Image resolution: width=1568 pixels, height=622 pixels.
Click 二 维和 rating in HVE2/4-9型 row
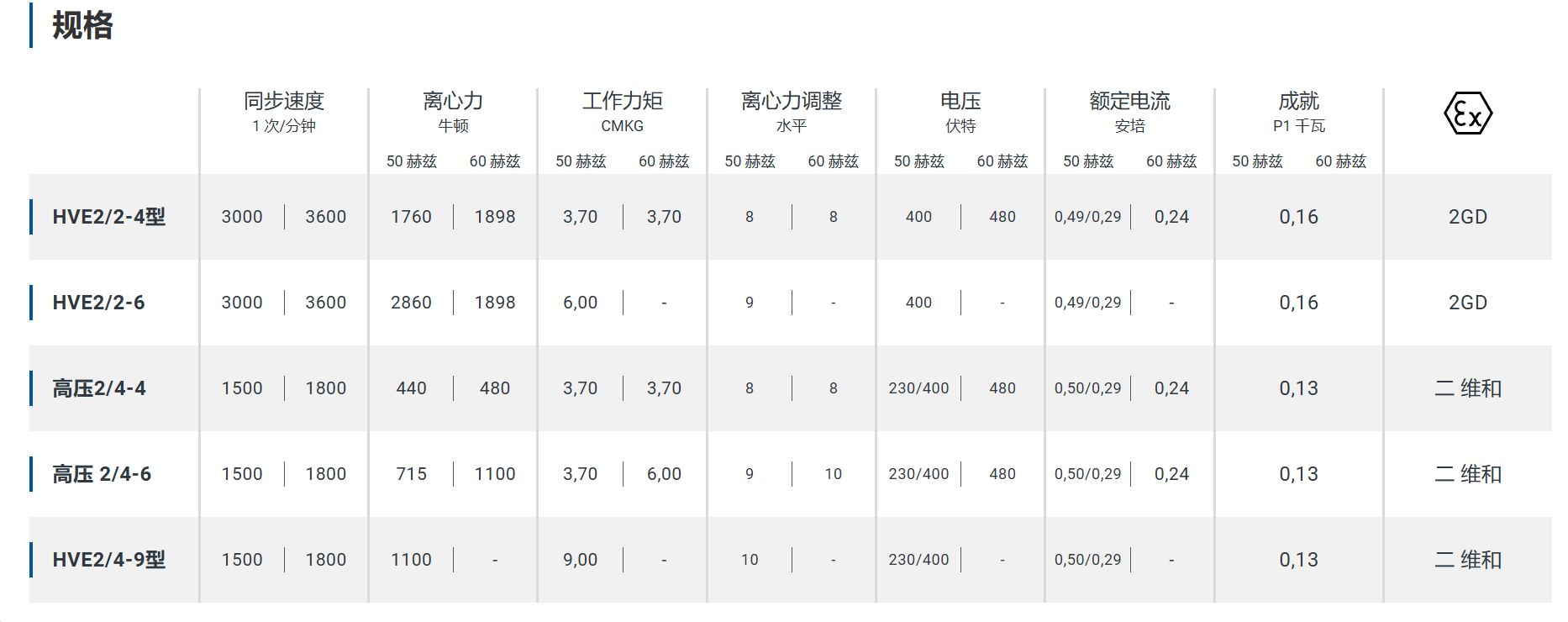click(1468, 560)
